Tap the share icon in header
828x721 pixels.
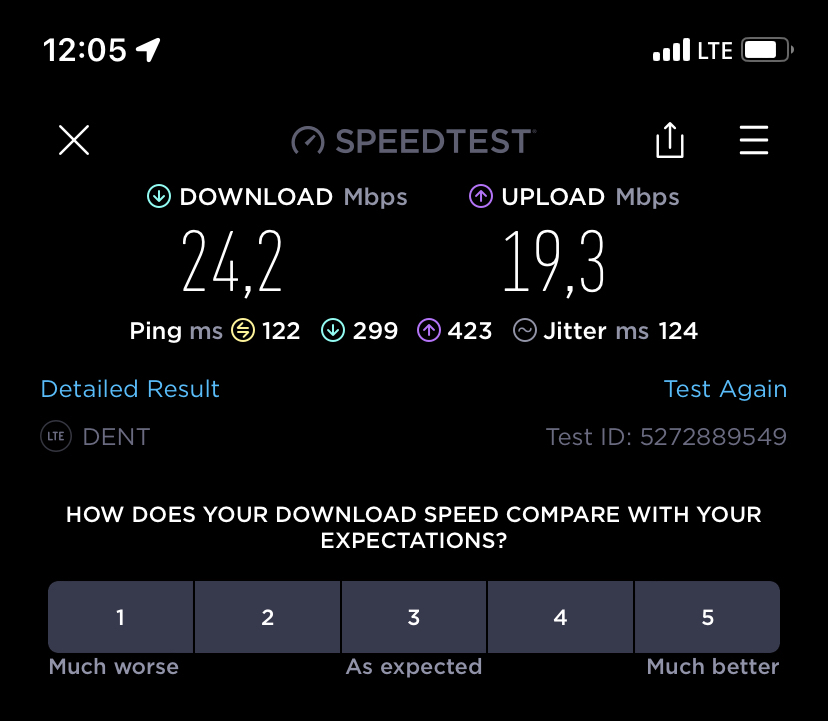pyautogui.click(x=670, y=140)
